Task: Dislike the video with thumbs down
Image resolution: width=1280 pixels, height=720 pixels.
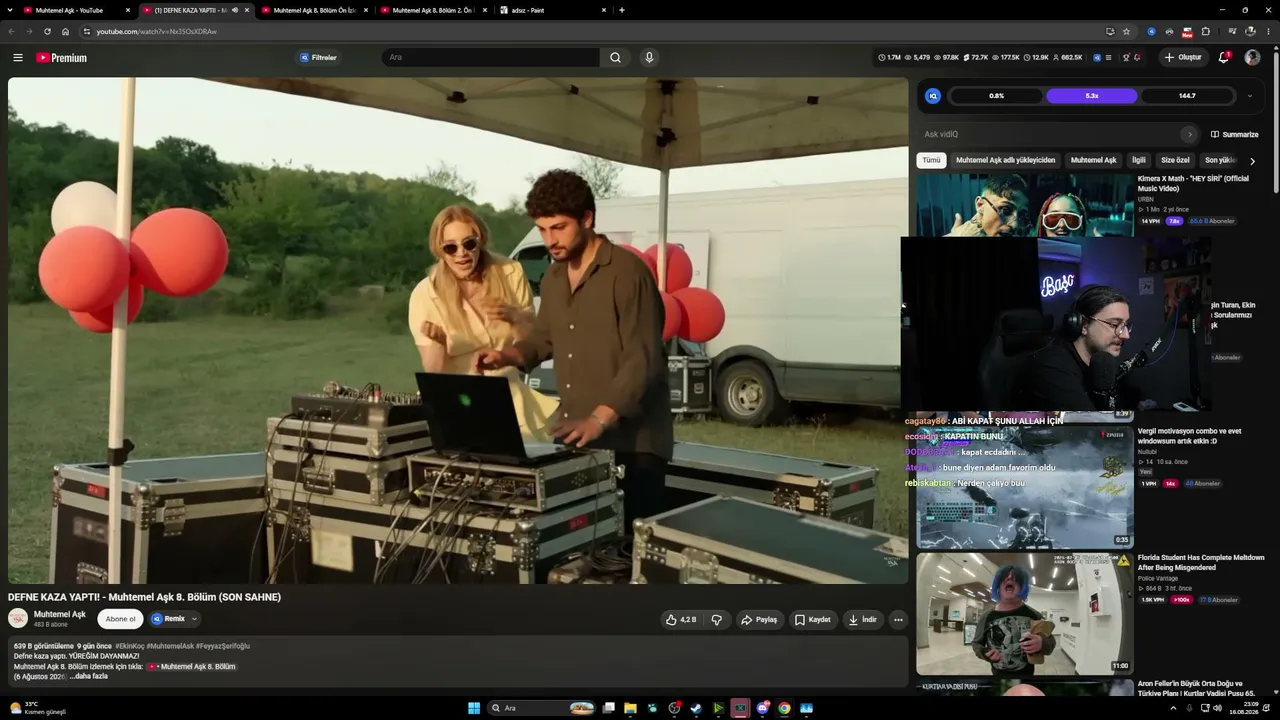Action: [x=716, y=620]
